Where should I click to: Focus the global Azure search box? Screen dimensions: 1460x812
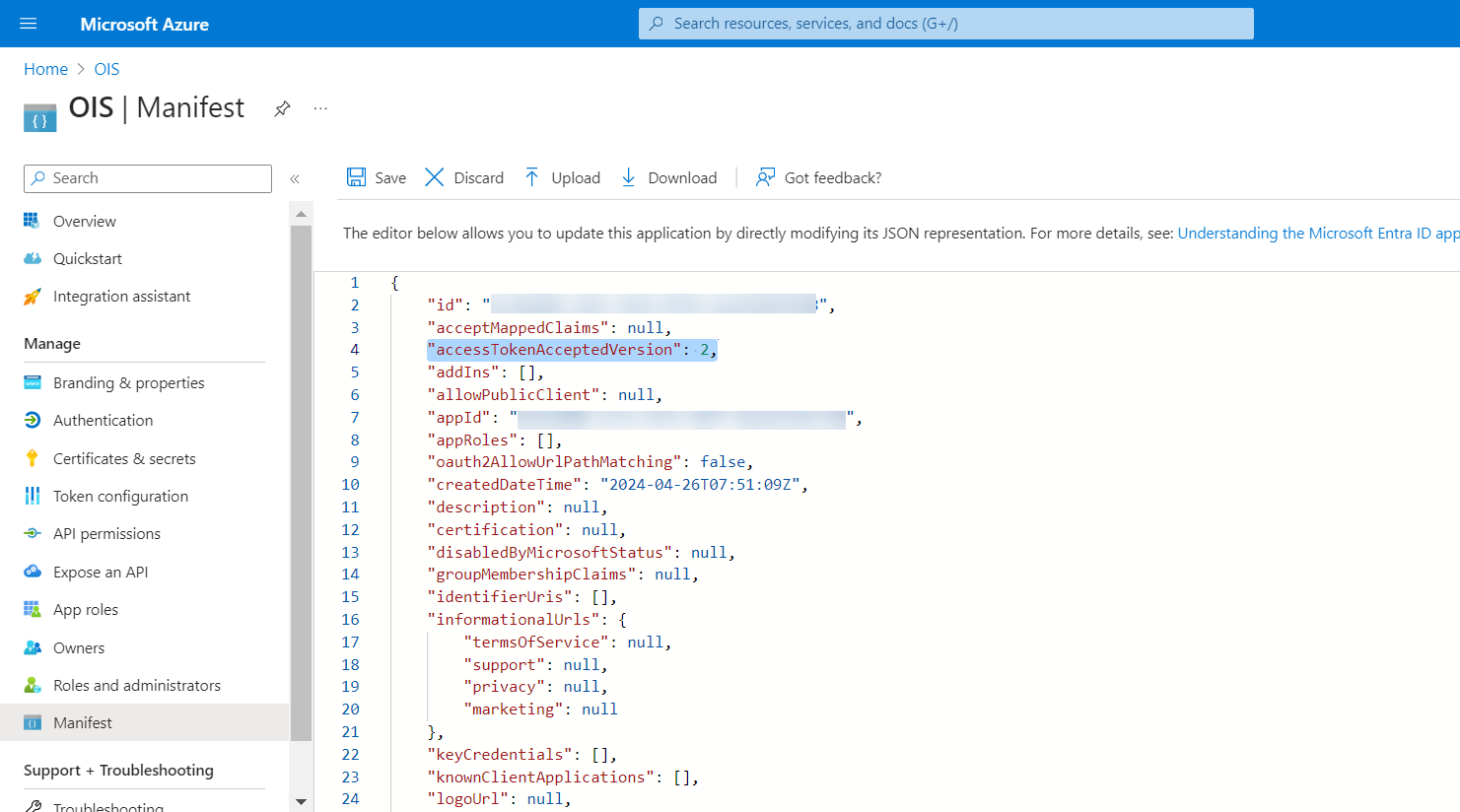click(x=946, y=24)
